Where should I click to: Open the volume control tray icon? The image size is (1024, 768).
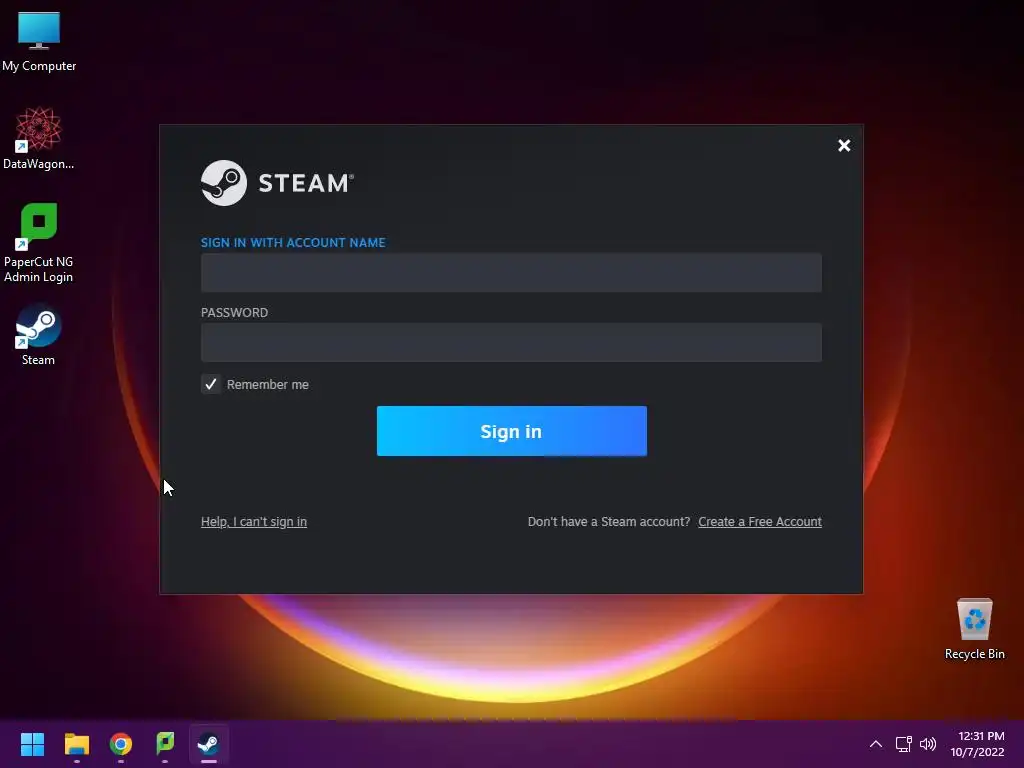click(x=928, y=744)
